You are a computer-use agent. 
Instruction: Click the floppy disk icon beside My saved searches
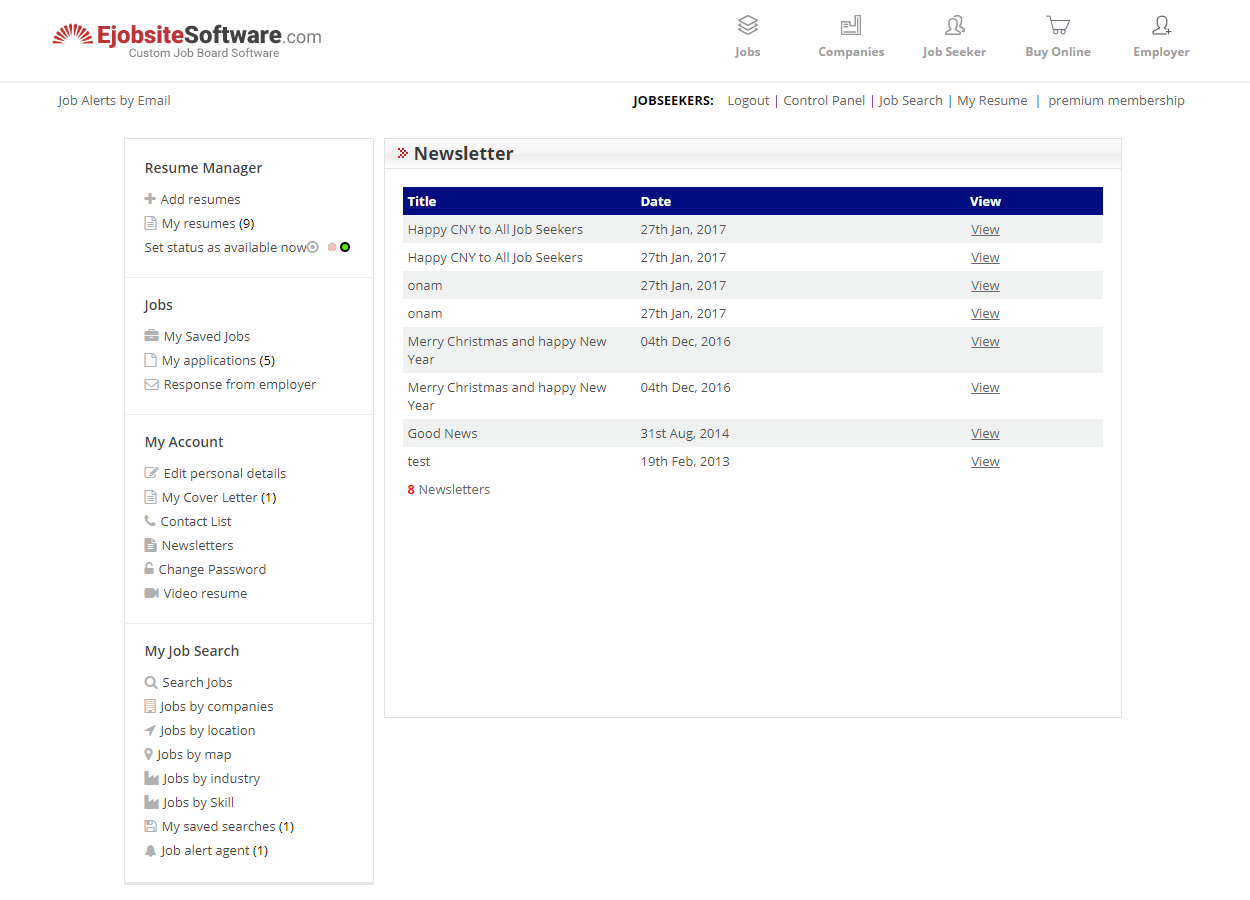click(150, 826)
